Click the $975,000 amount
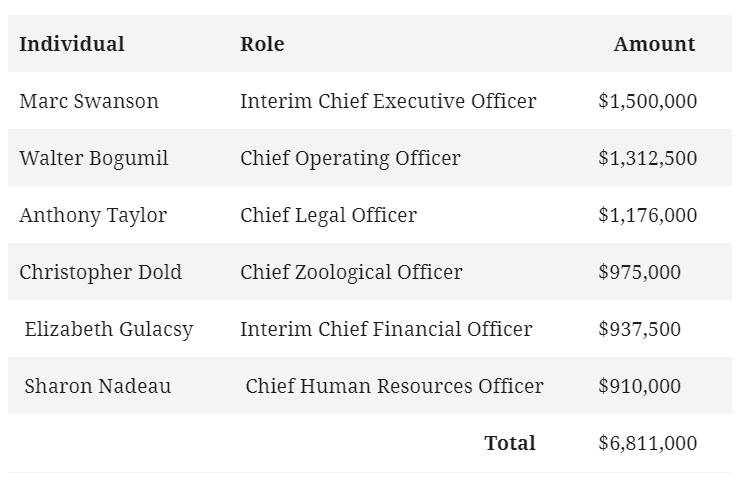Image resolution: width=737 pixels, height=488 pixels. [x=640, y=272]
